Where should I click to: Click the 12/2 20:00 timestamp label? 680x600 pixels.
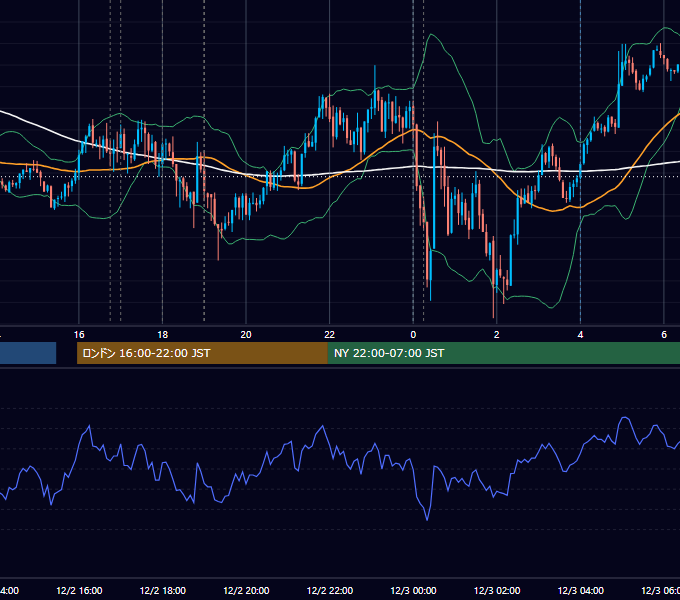coord(246,590)
